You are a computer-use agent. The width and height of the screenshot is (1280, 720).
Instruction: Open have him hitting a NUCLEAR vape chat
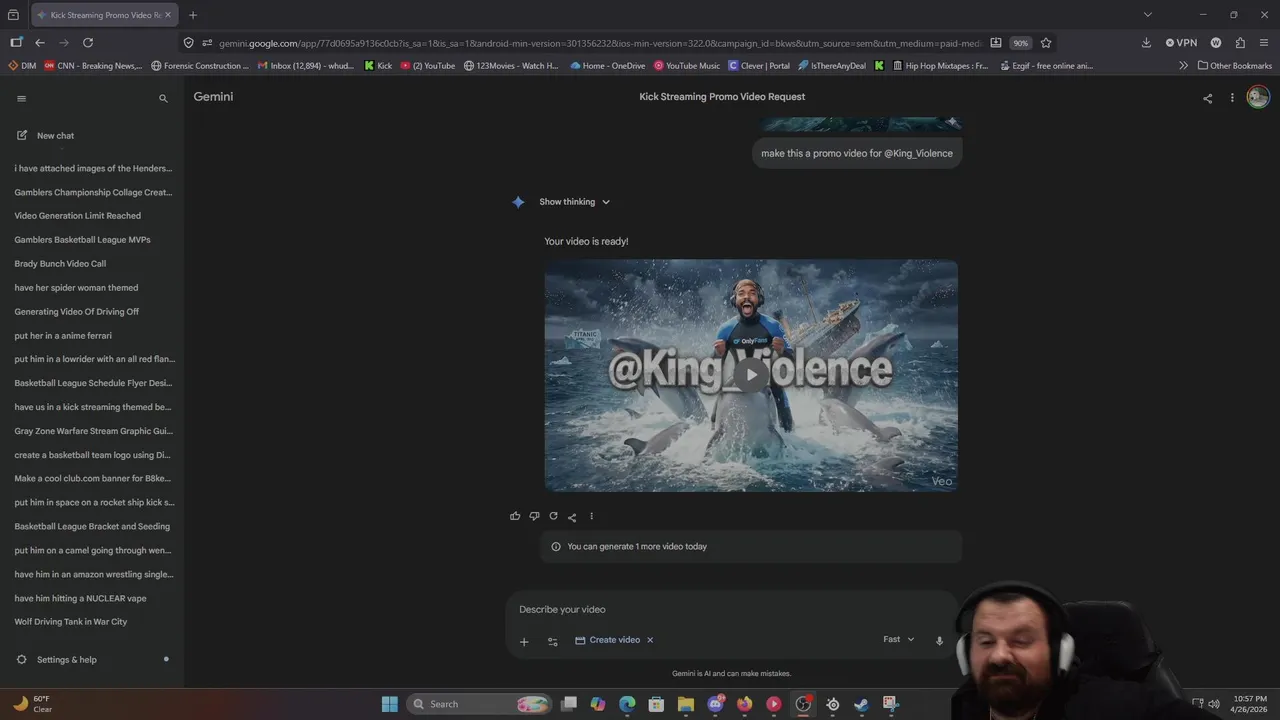(x=80, y=598)
